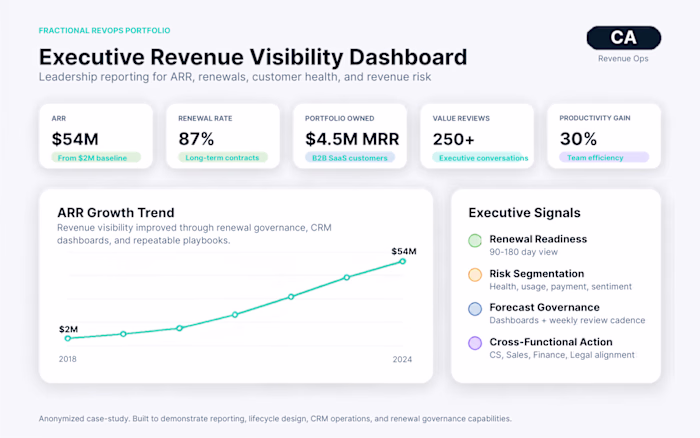The height and width of the screenshot is (438, 700).
Task: Click the 'RENEWAL RATE' card label
Action: 205,118
